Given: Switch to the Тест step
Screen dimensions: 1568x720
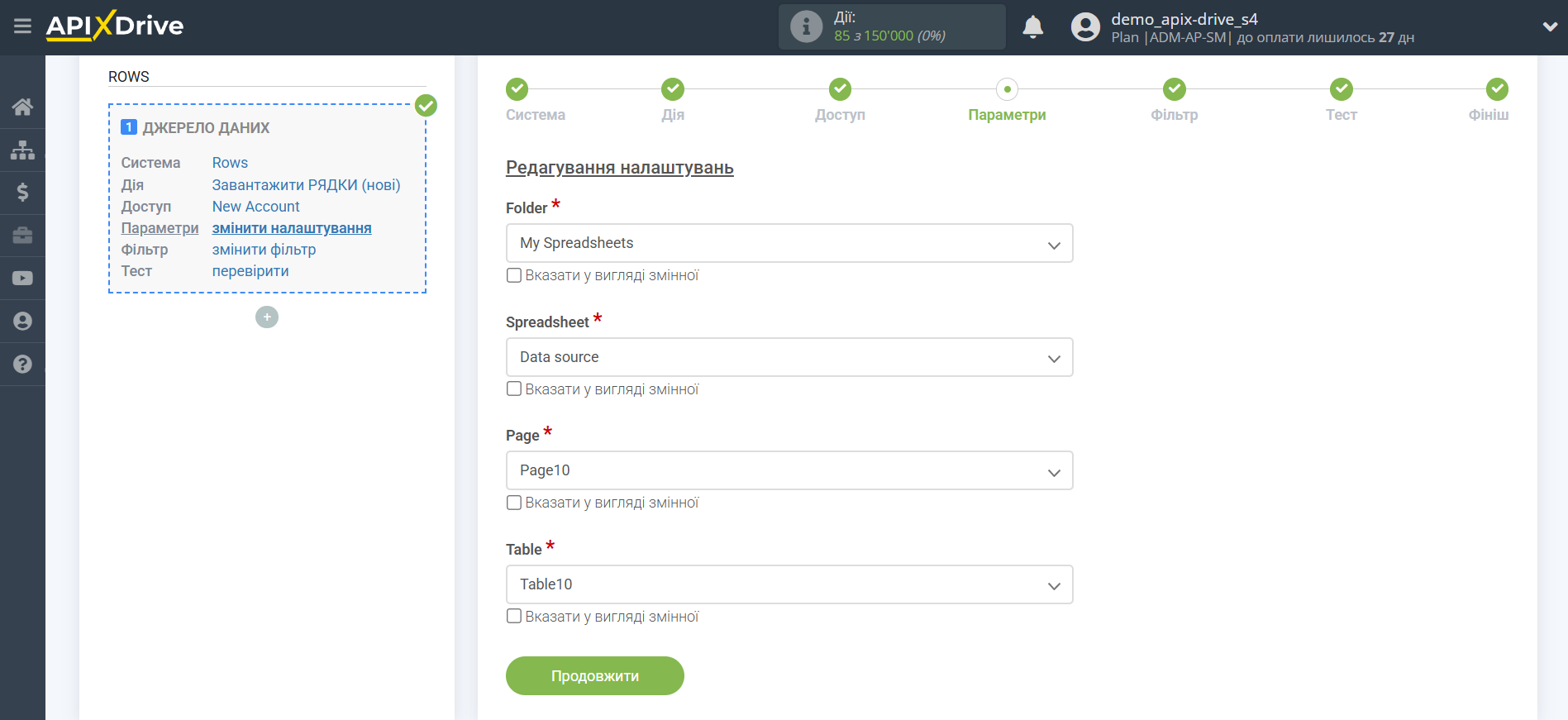Looking at the screenshot, I should coord(1341,89).
